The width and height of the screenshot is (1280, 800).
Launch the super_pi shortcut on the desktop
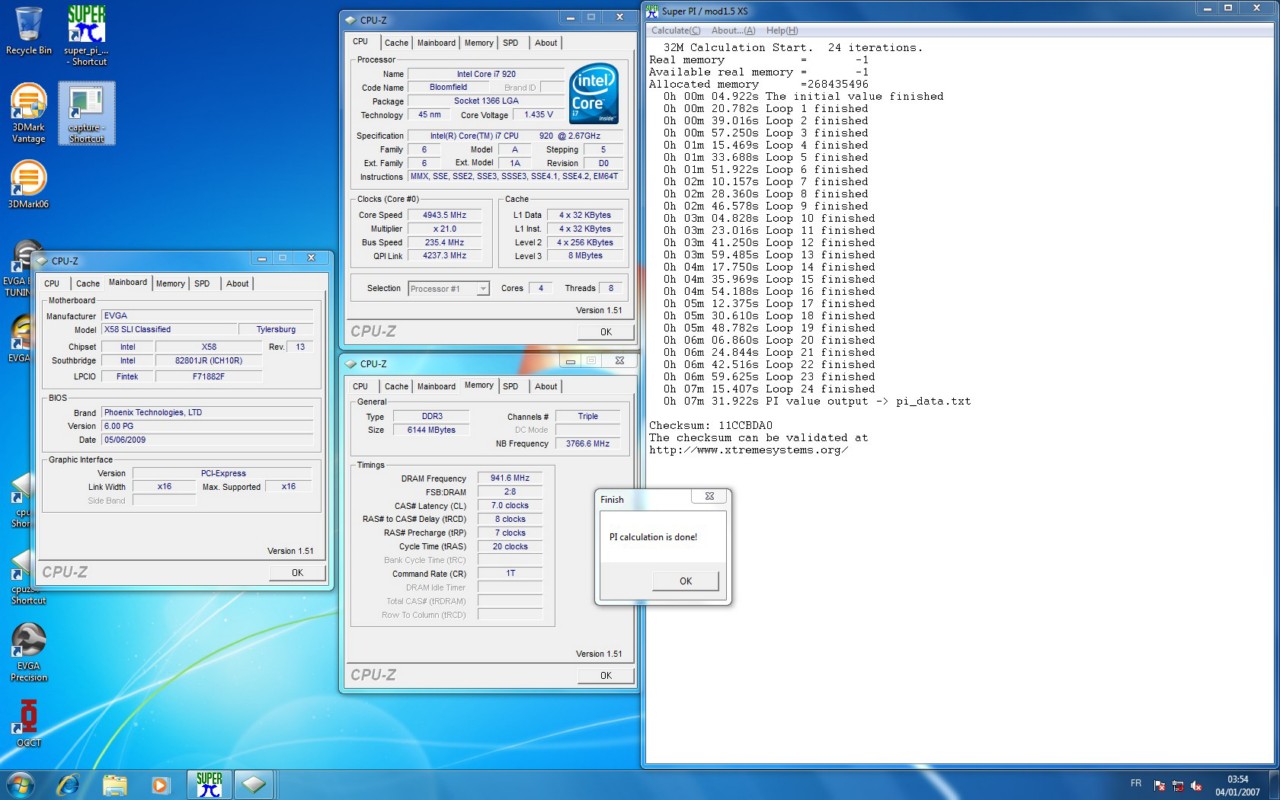pyautogui.click(x=86, y=34)
